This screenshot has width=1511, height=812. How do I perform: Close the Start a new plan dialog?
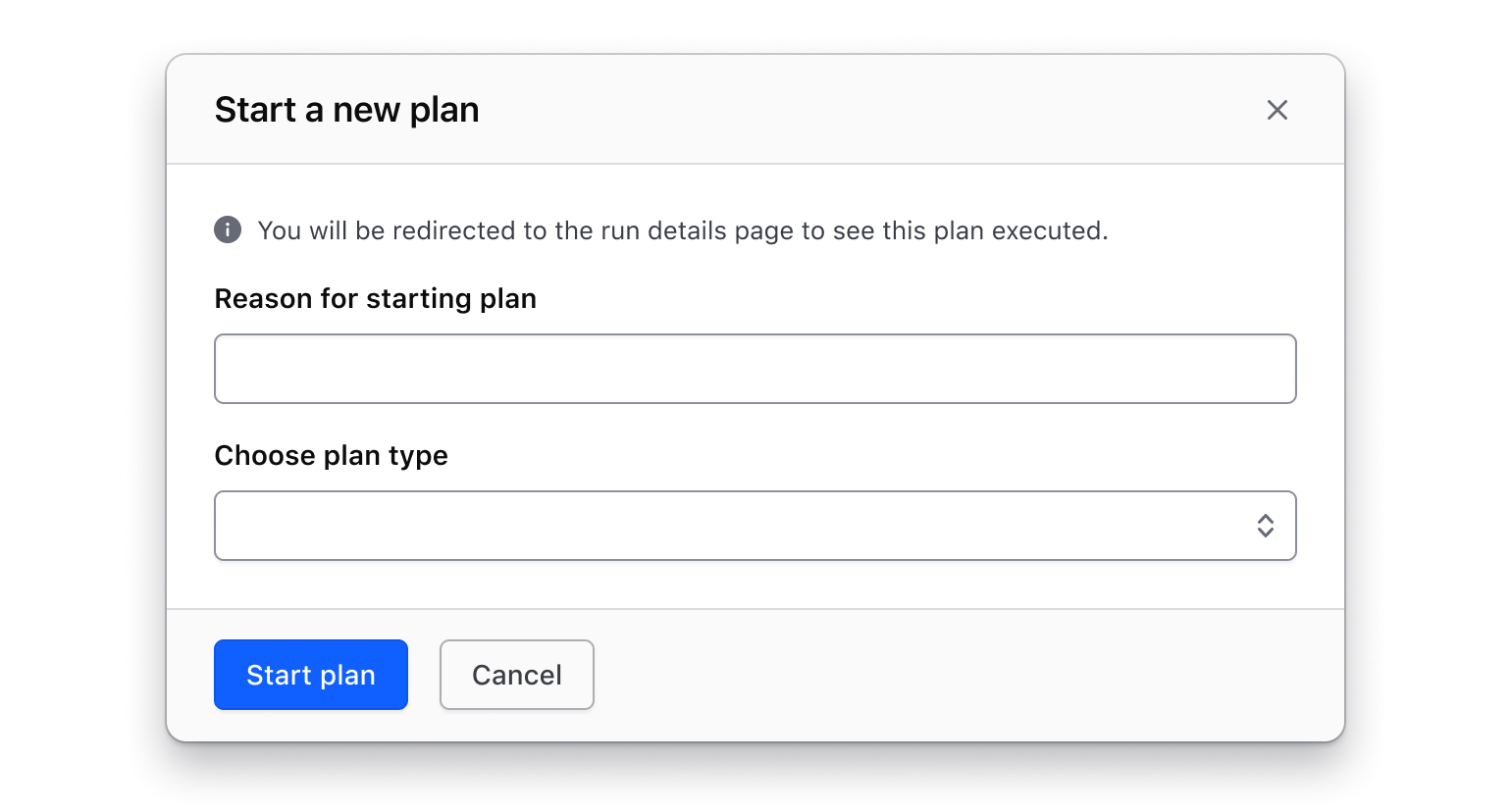click(x=1277, y=110)
